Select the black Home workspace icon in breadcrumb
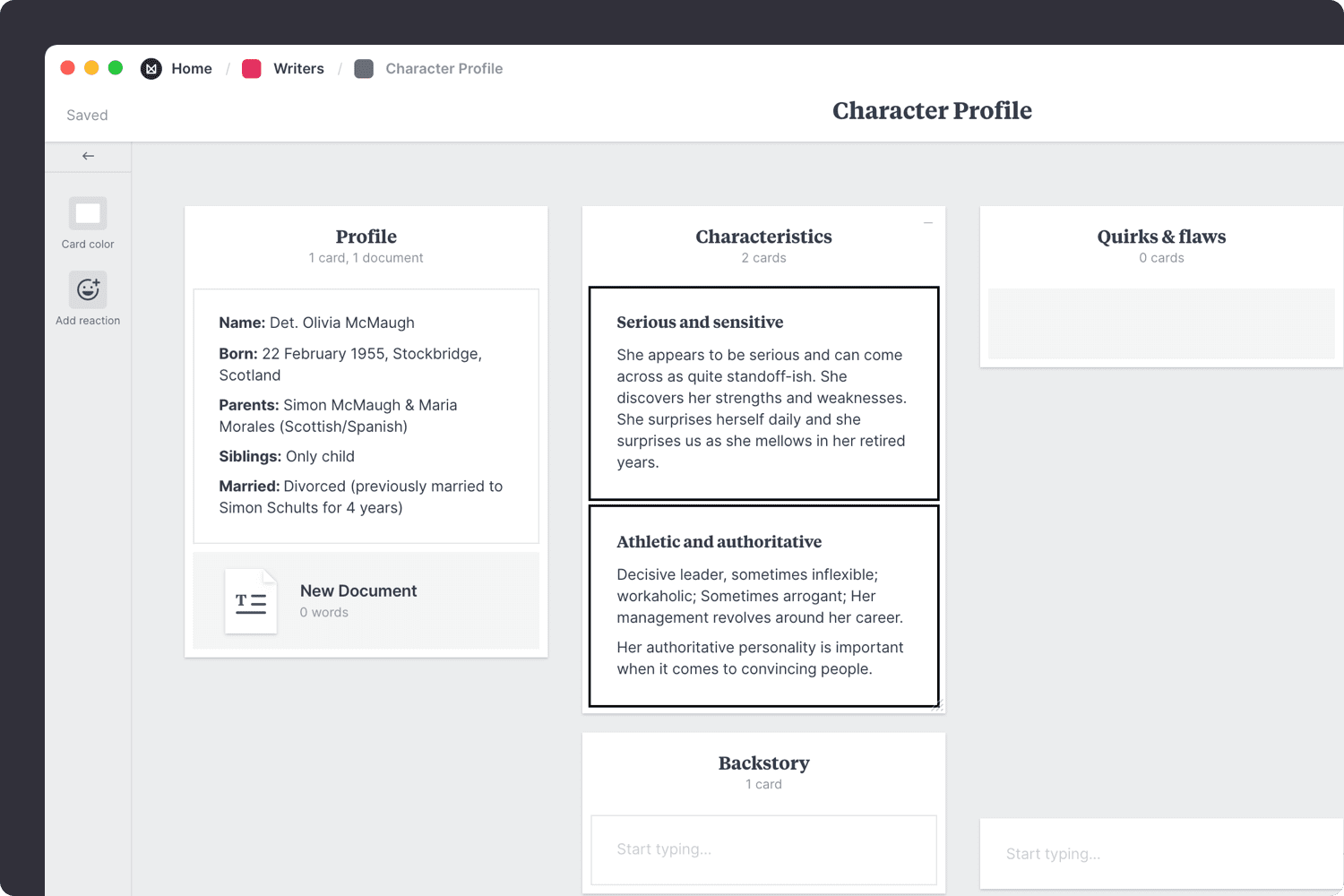1344x896 pixels. [151, 68]
